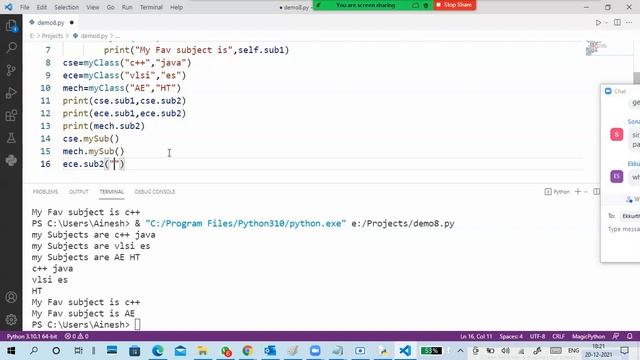This screenshot has width=640, height=360.
Task: Open the Testing flask view
Action: [x=11, y=138]
